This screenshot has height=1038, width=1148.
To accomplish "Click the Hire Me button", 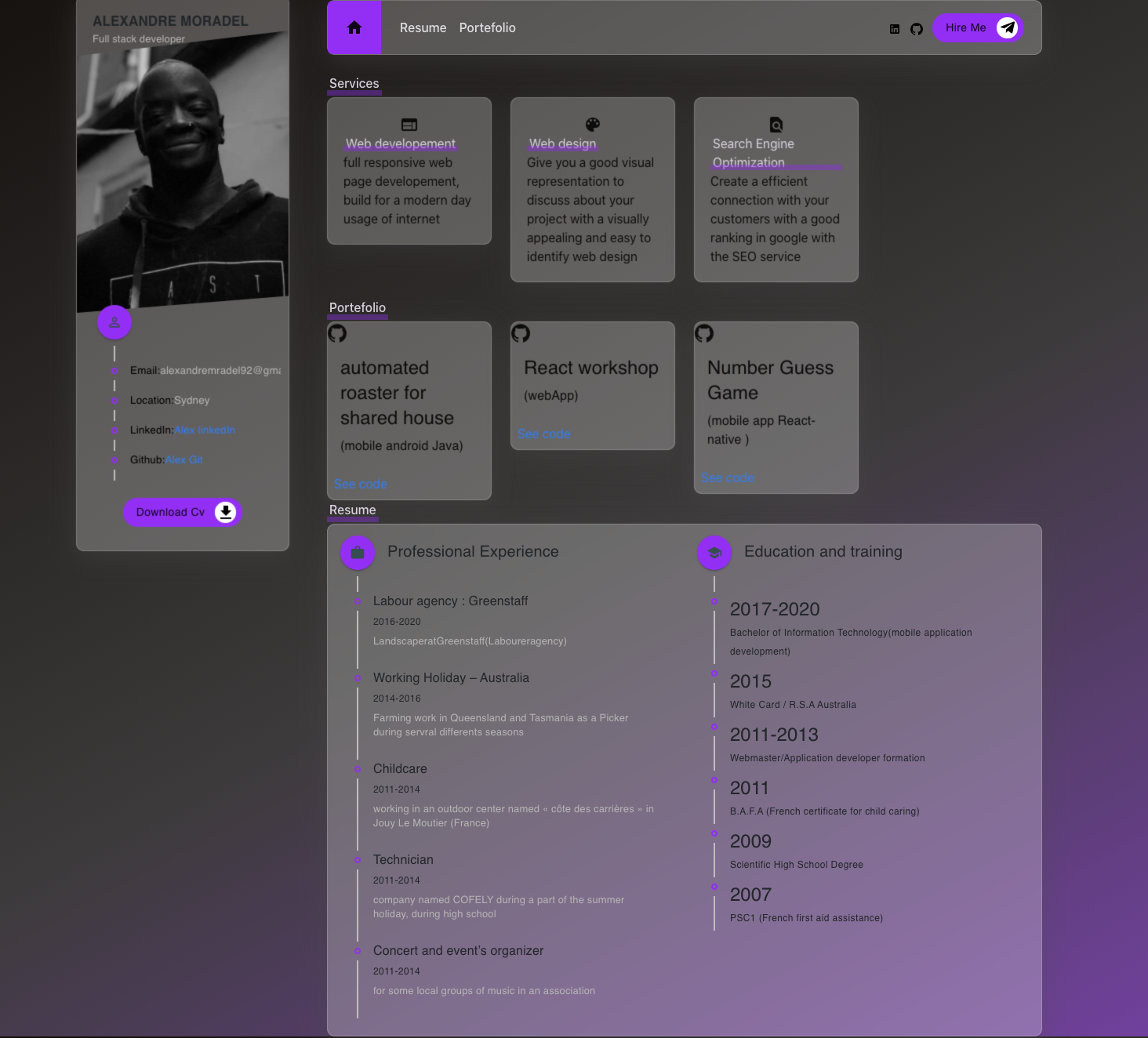I will tap(978, 28).
